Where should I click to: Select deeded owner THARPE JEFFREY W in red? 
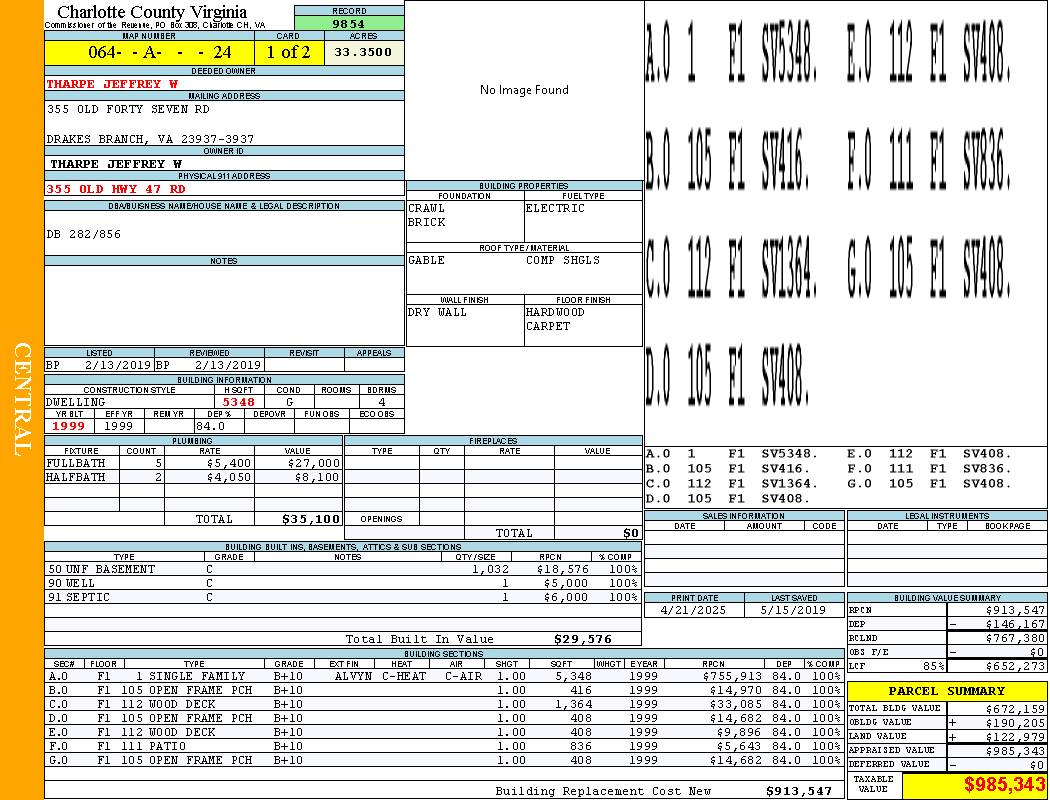112,84
